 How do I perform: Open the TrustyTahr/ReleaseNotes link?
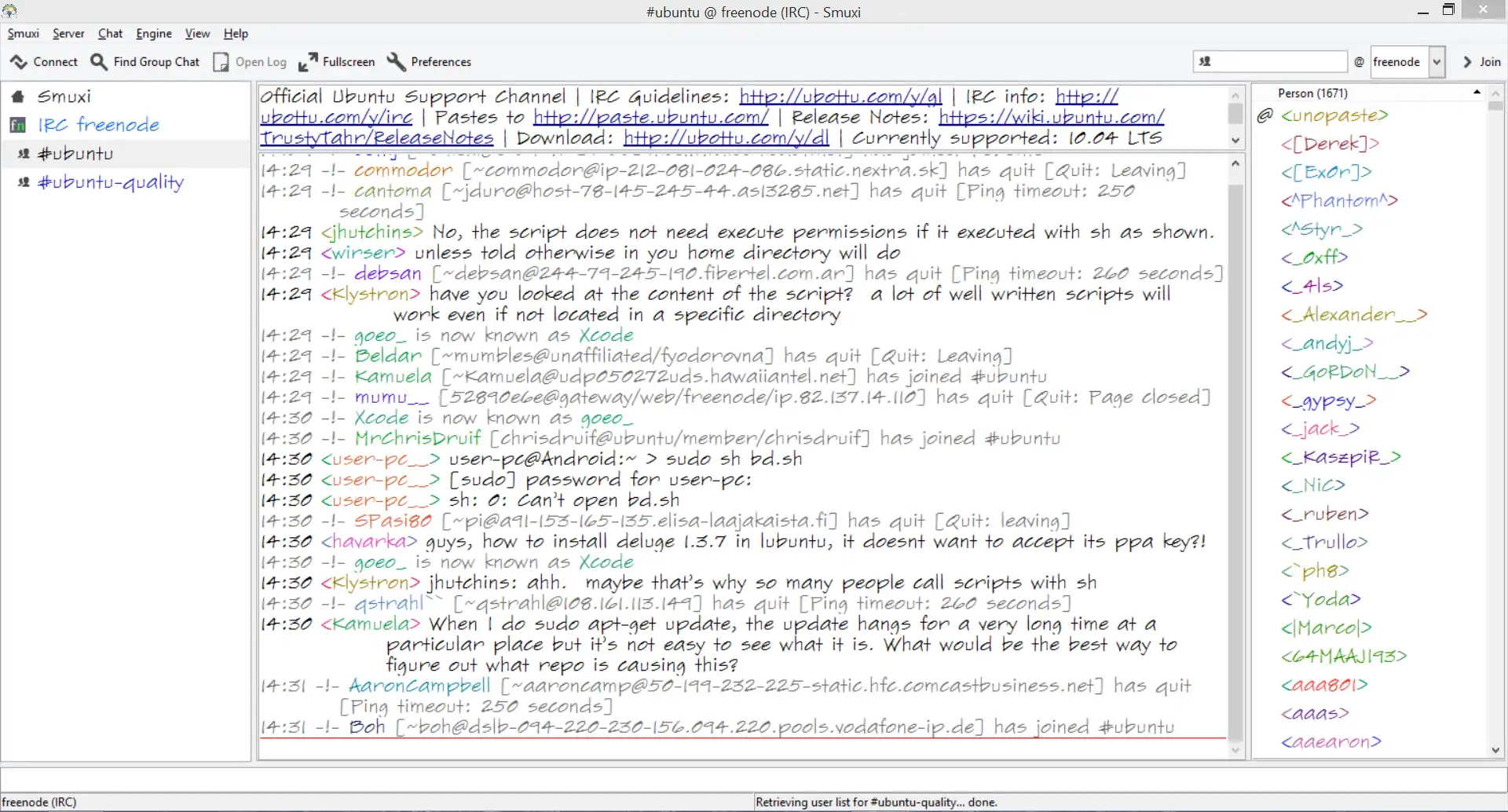coord(377,138)
